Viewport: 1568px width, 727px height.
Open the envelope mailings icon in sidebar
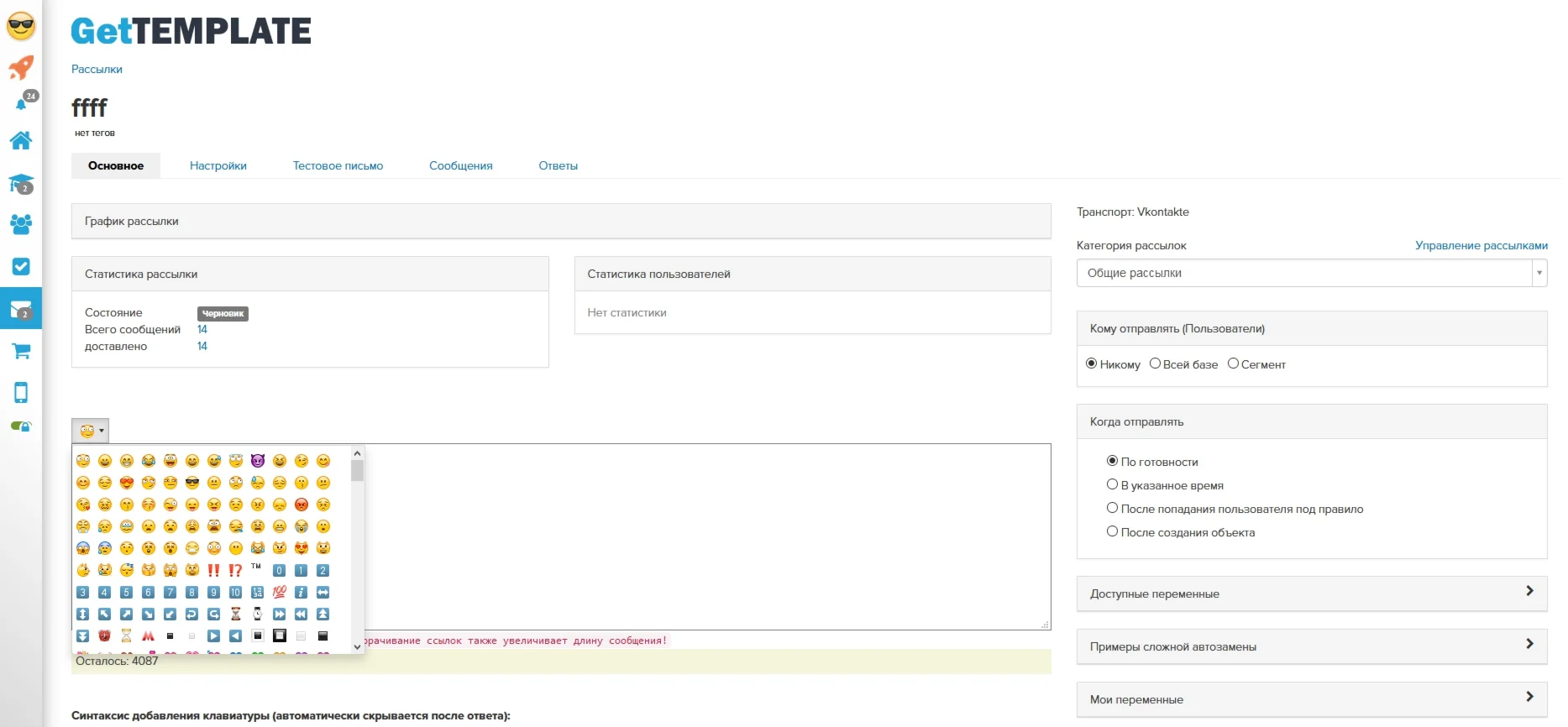(21, 309)
